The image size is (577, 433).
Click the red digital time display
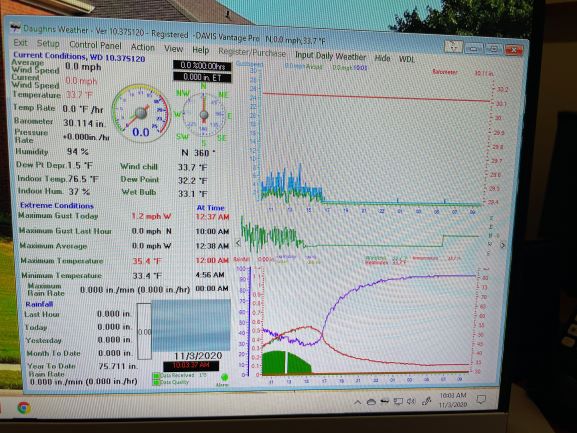click(191, 365)
